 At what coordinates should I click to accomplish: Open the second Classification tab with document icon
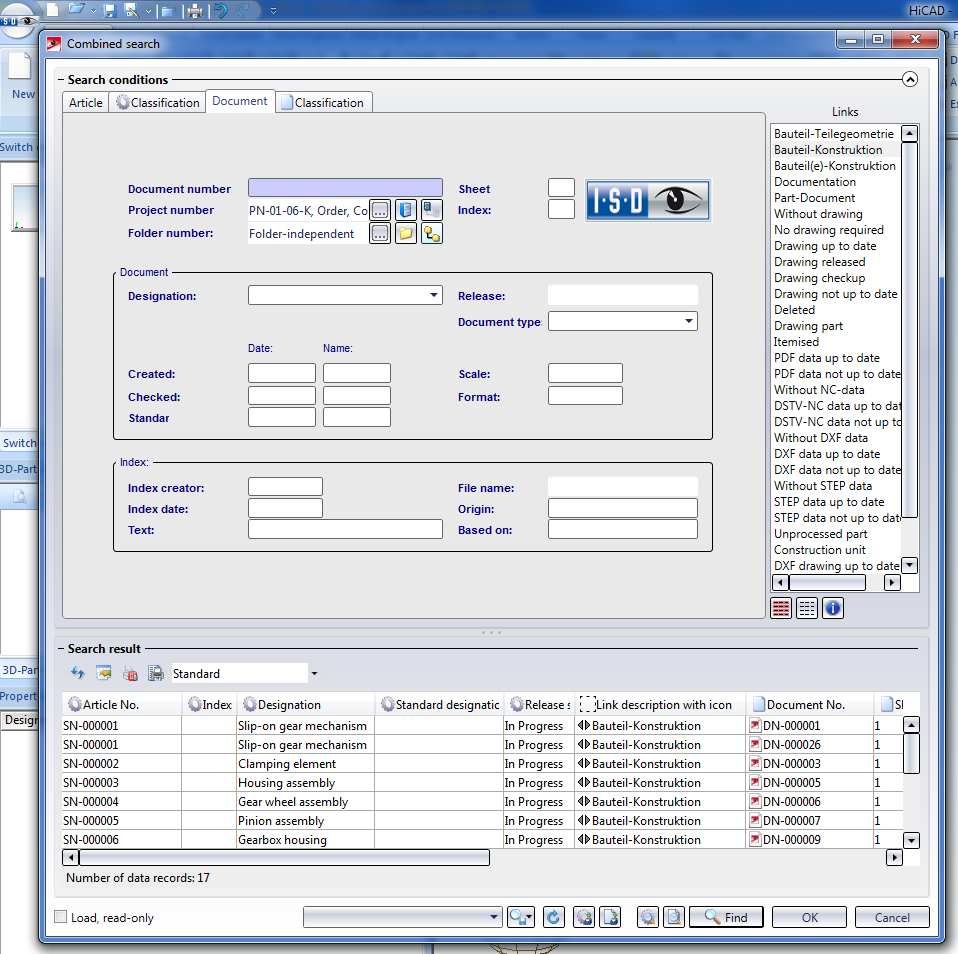click(322, 103)
